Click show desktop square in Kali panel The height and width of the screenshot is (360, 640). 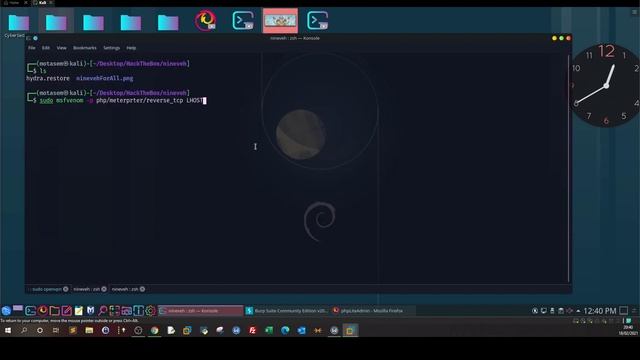pyautogui.click(x=624, y=311)
